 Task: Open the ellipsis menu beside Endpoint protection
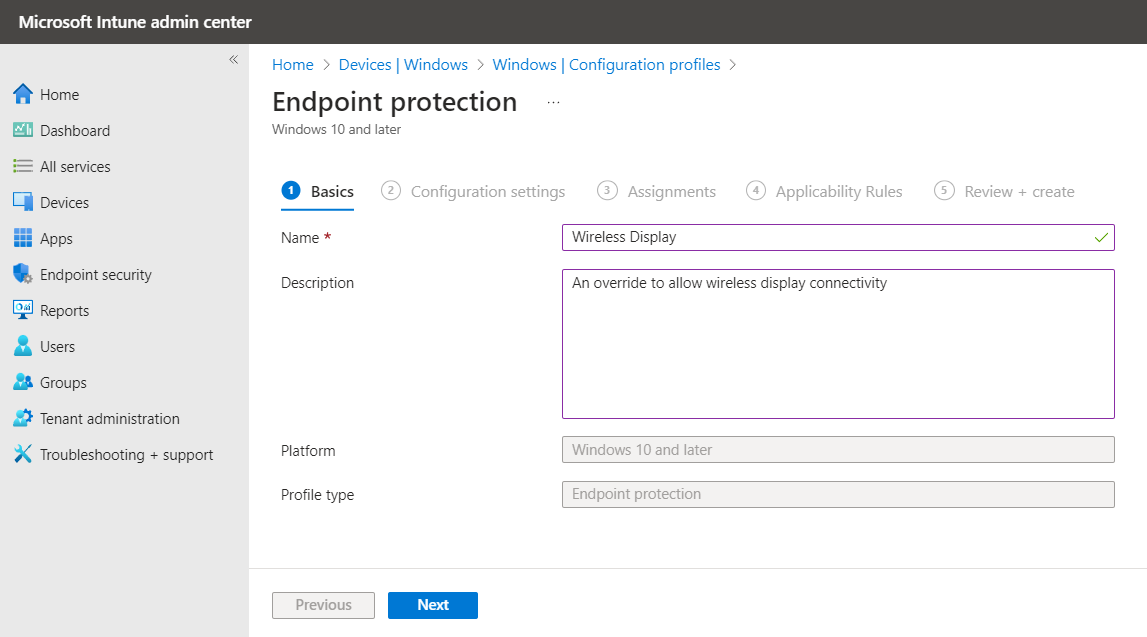pyautogui.click(x=553, y=100)
